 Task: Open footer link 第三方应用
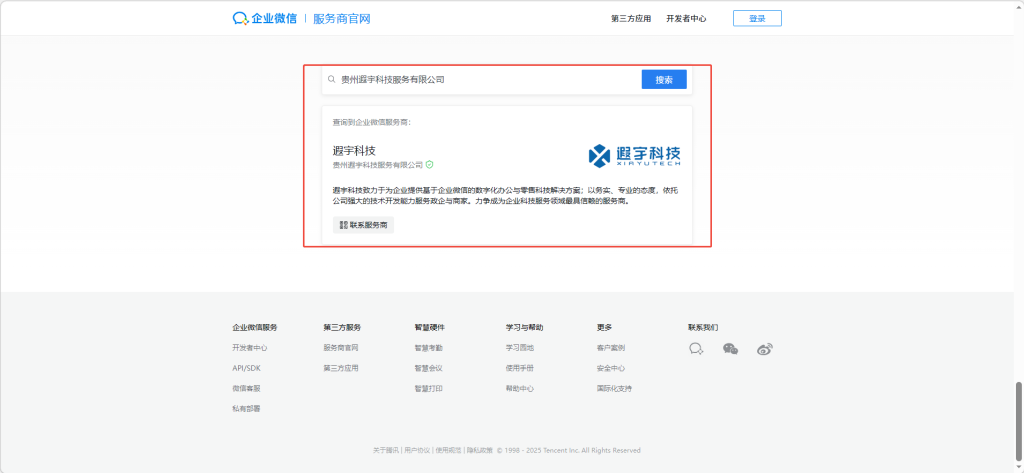click(x=341, y=368)
